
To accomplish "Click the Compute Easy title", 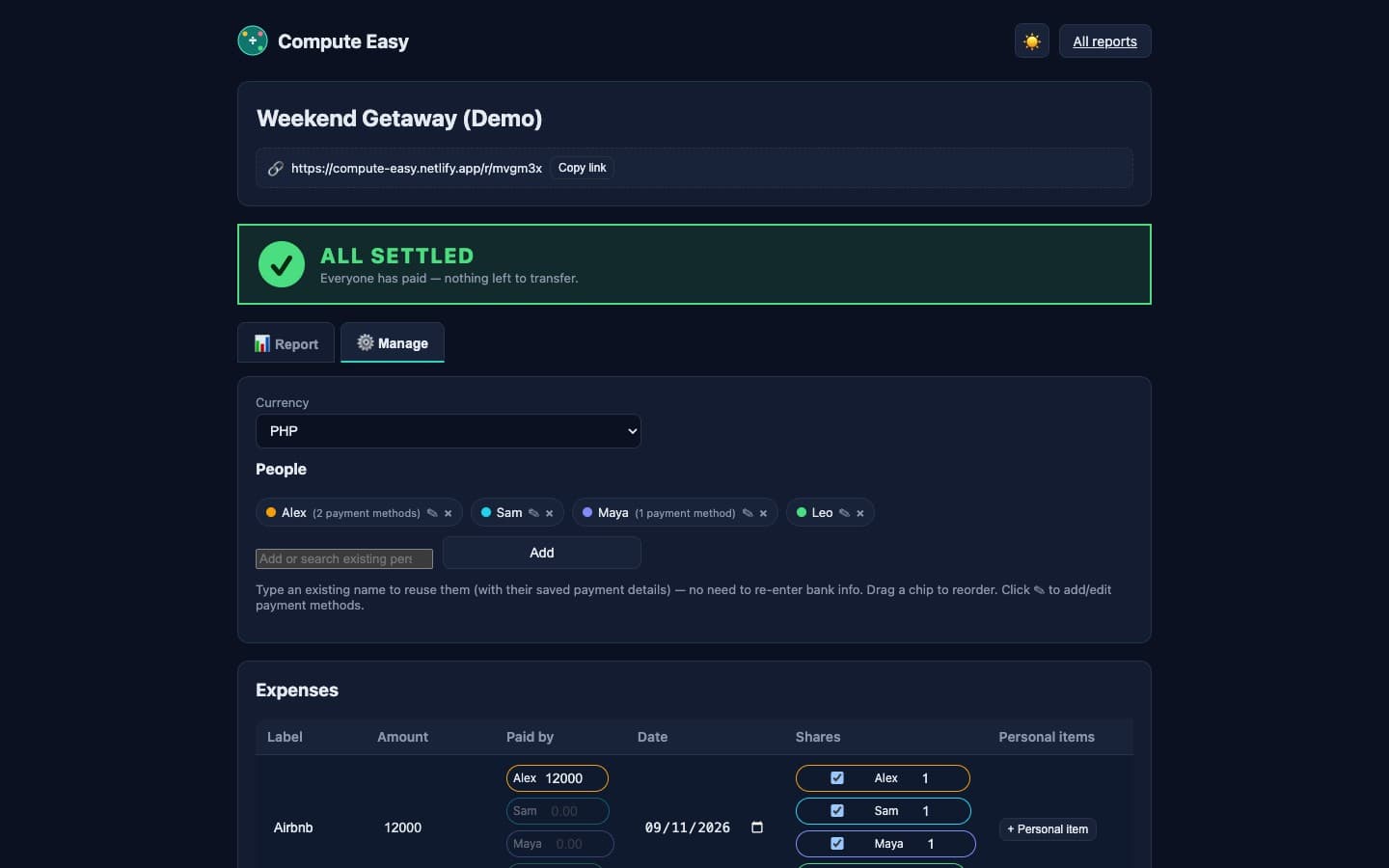I will point(343,41).
